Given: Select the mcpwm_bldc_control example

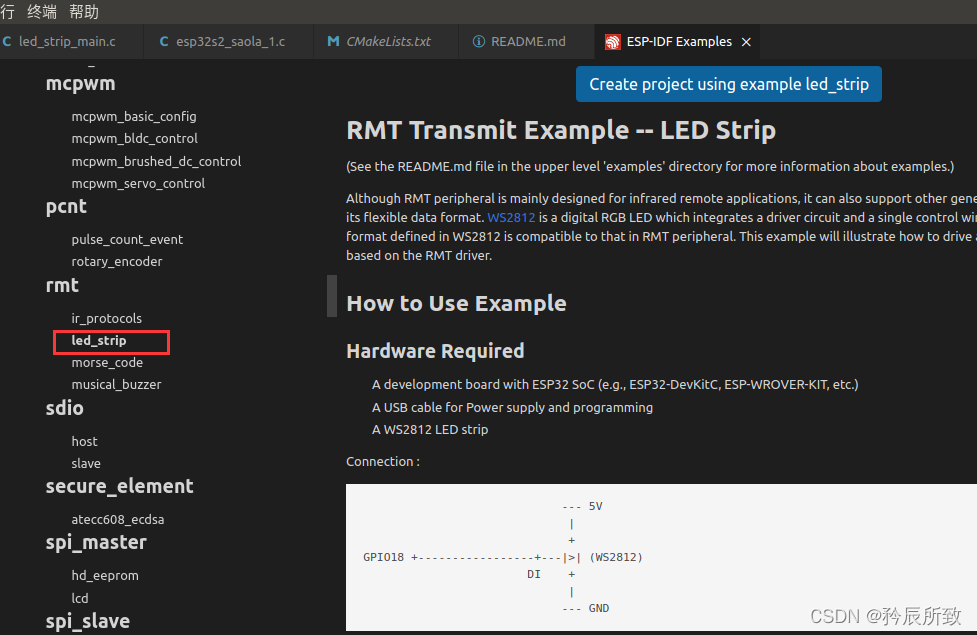Looking at the screenshot, I should click(135, 138).
